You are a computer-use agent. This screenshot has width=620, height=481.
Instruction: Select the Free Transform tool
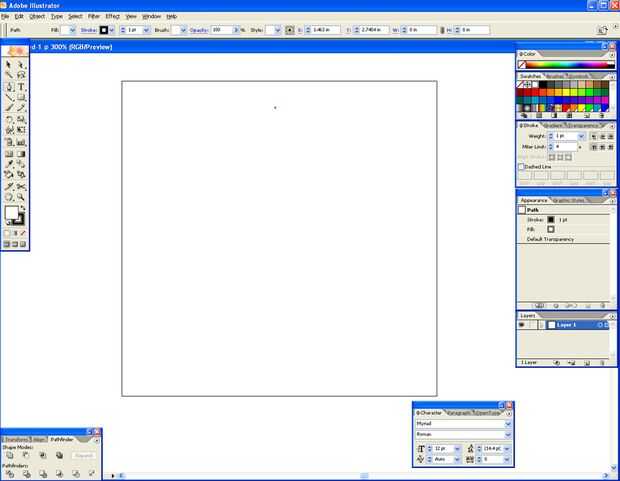tap(21, 130)
